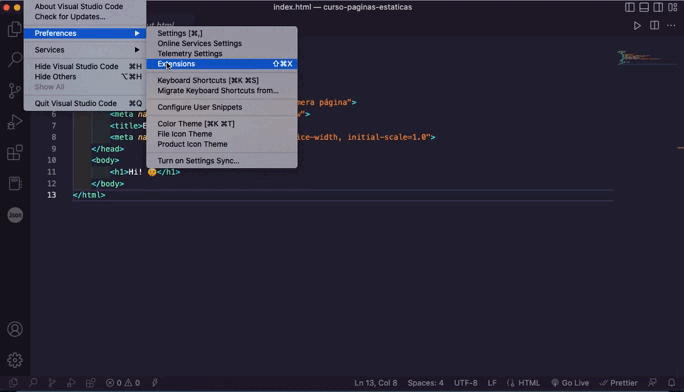Viewport: 684px width, 392px height.
Task: Toggle the bottom panel layout icon
Action: coord(644,7)
